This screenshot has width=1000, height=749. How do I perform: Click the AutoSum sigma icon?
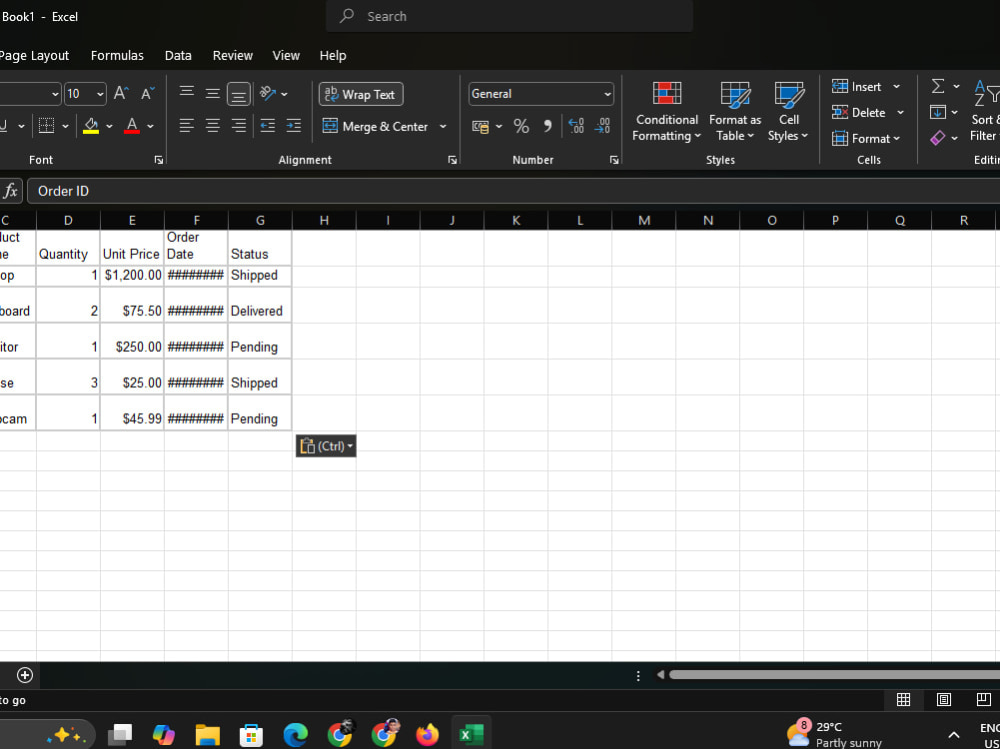tap(938, 86)
